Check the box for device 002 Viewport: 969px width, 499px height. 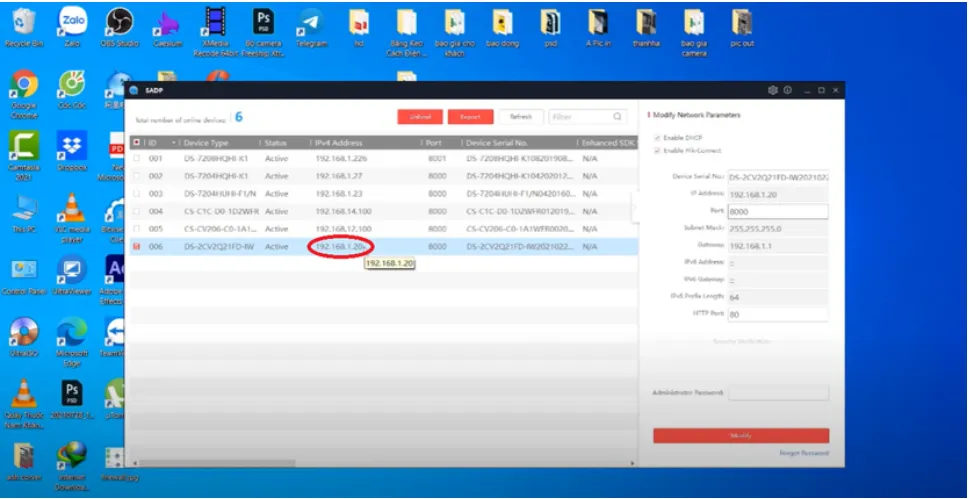pyautogui.click(x=137, y=176)
